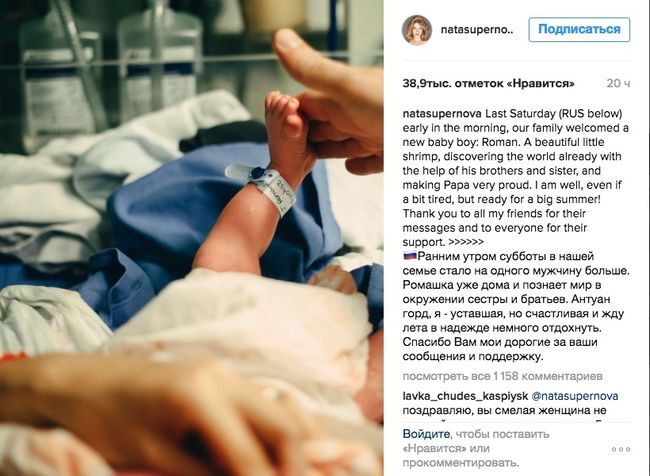The image size is (650, 476).
Task: Open lavka_chudes_kaspiysk commenter profile
Action: (x=465, y=396)
